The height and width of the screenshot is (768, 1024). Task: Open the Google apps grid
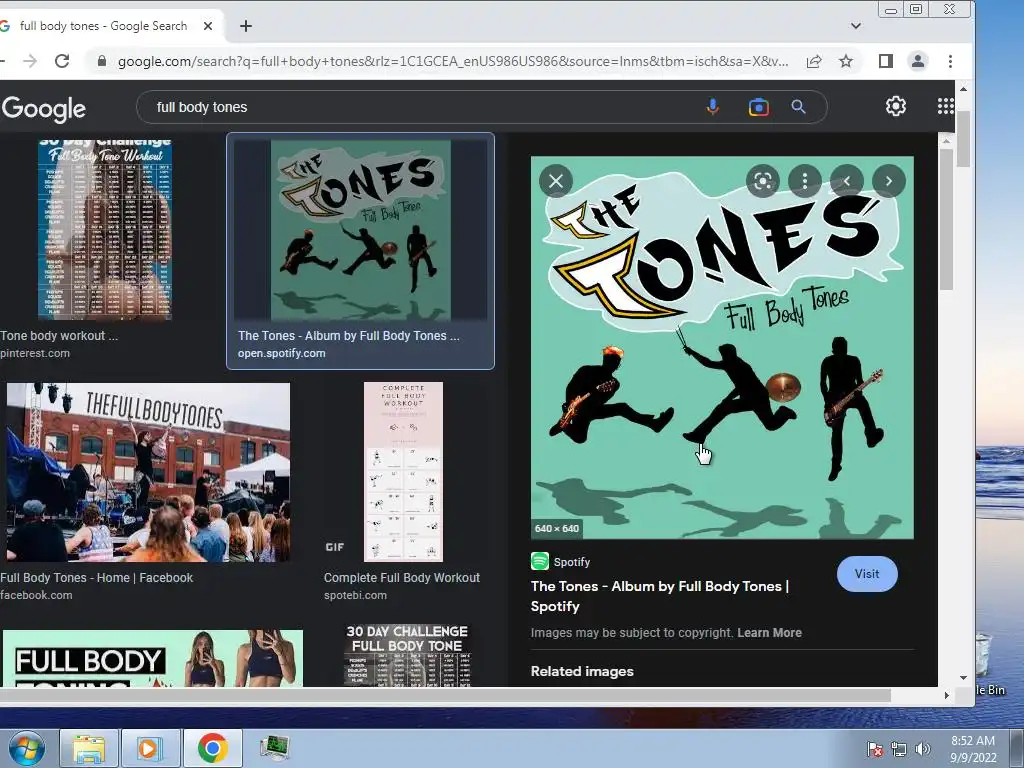[946, 106]
